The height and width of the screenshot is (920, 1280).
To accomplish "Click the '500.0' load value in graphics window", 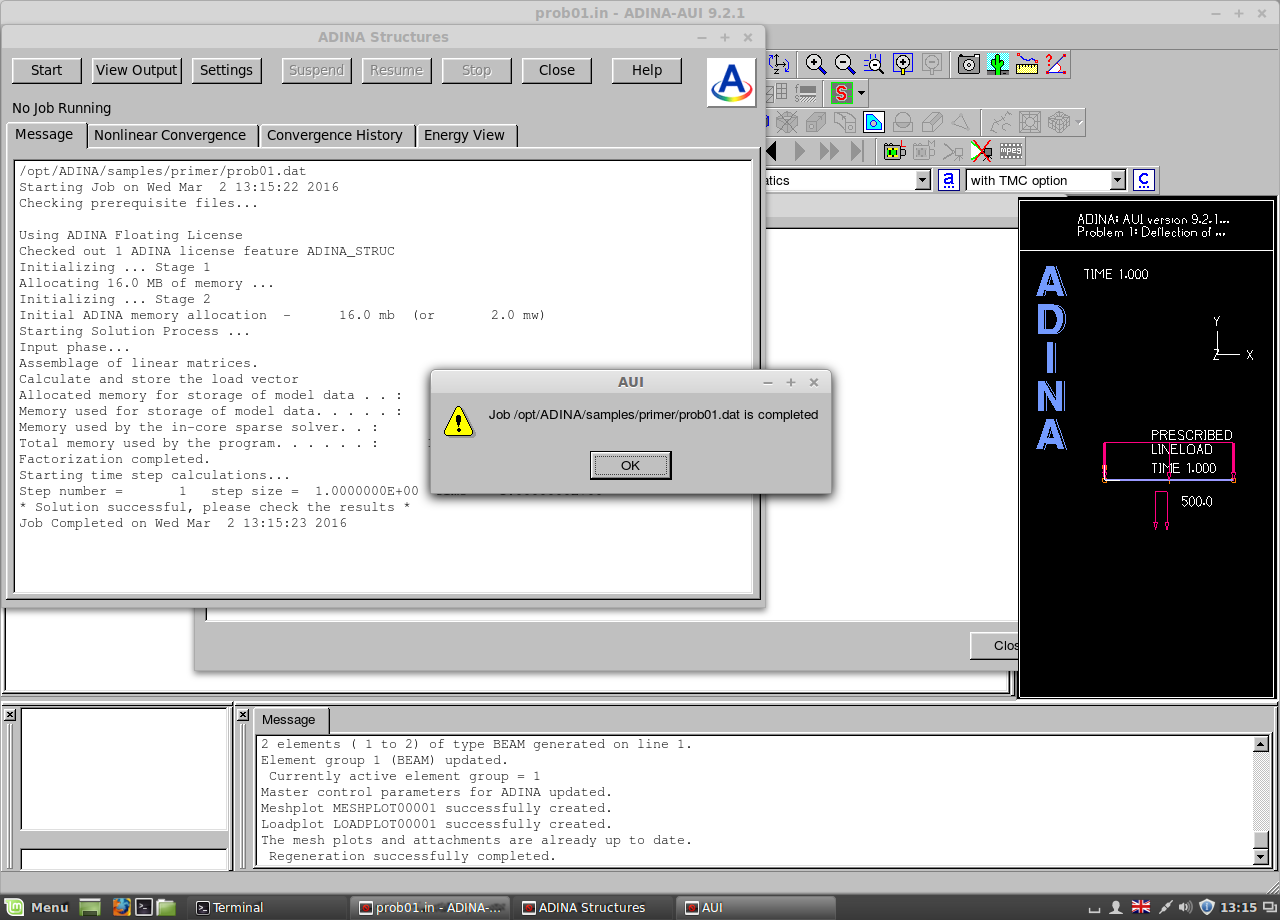I will tap(1197, 502).
